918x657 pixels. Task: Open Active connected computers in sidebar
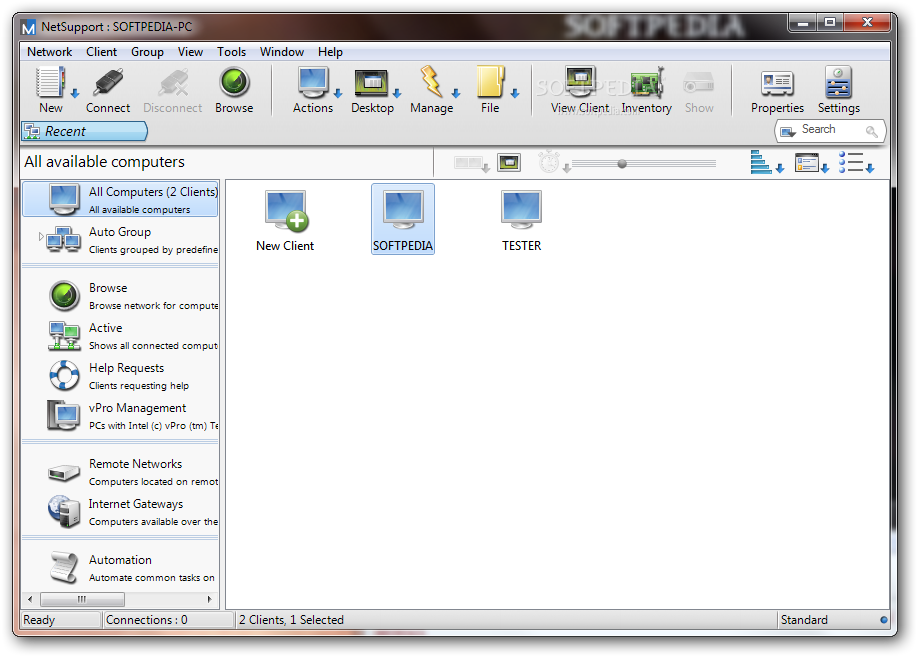121,336
